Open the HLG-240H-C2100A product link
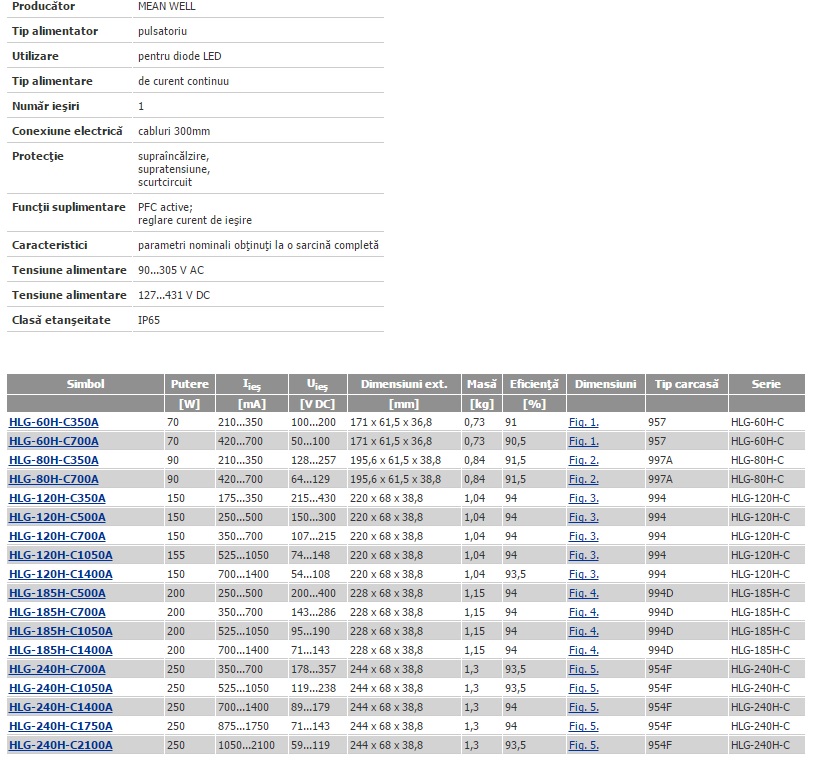Image resolution: width=814 pixels, height=760 pixels. point(61,745)
